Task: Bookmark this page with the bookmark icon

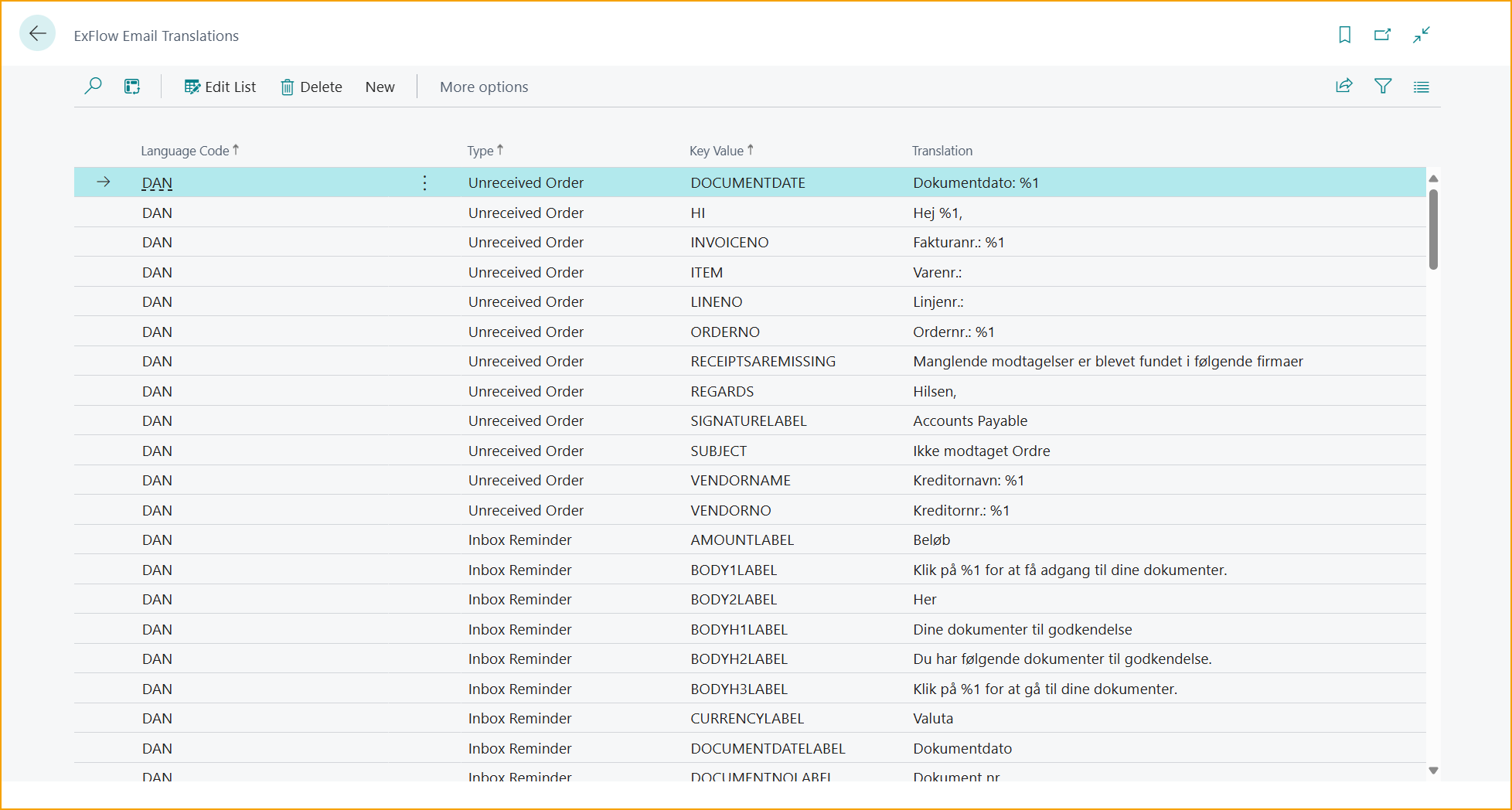Action: [x=1344, y=35]
